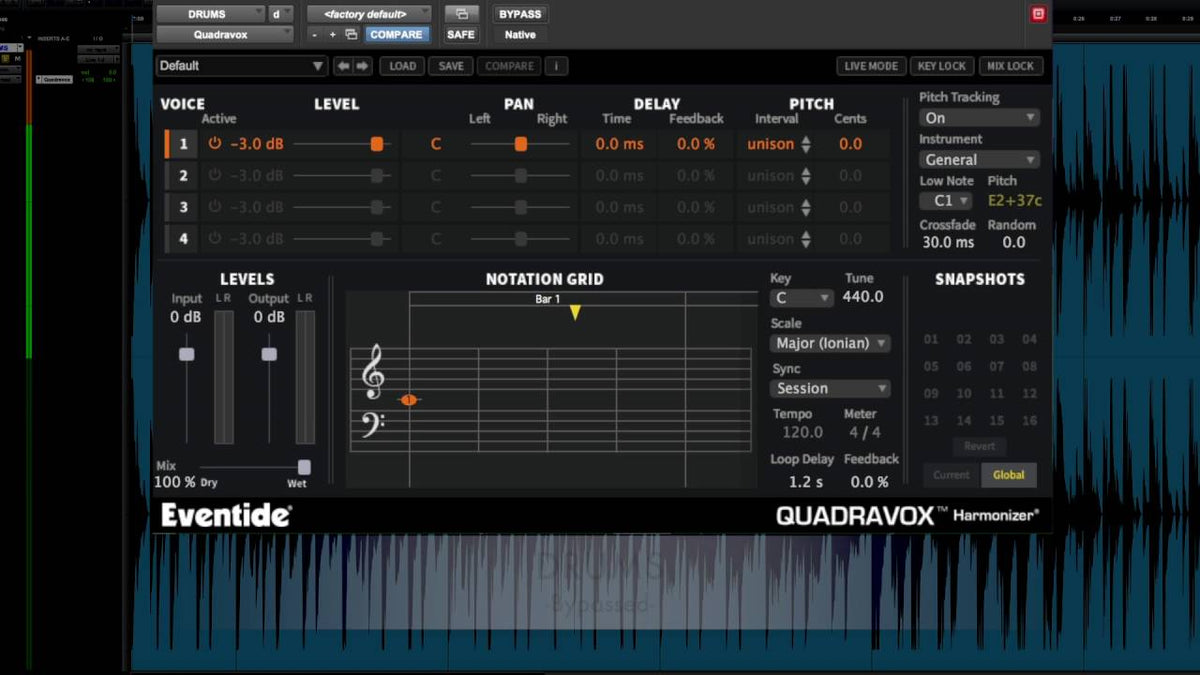Click Voice 1 feedback 0.0 % value
Screen dimensions: 1200x675
[696, 144]
